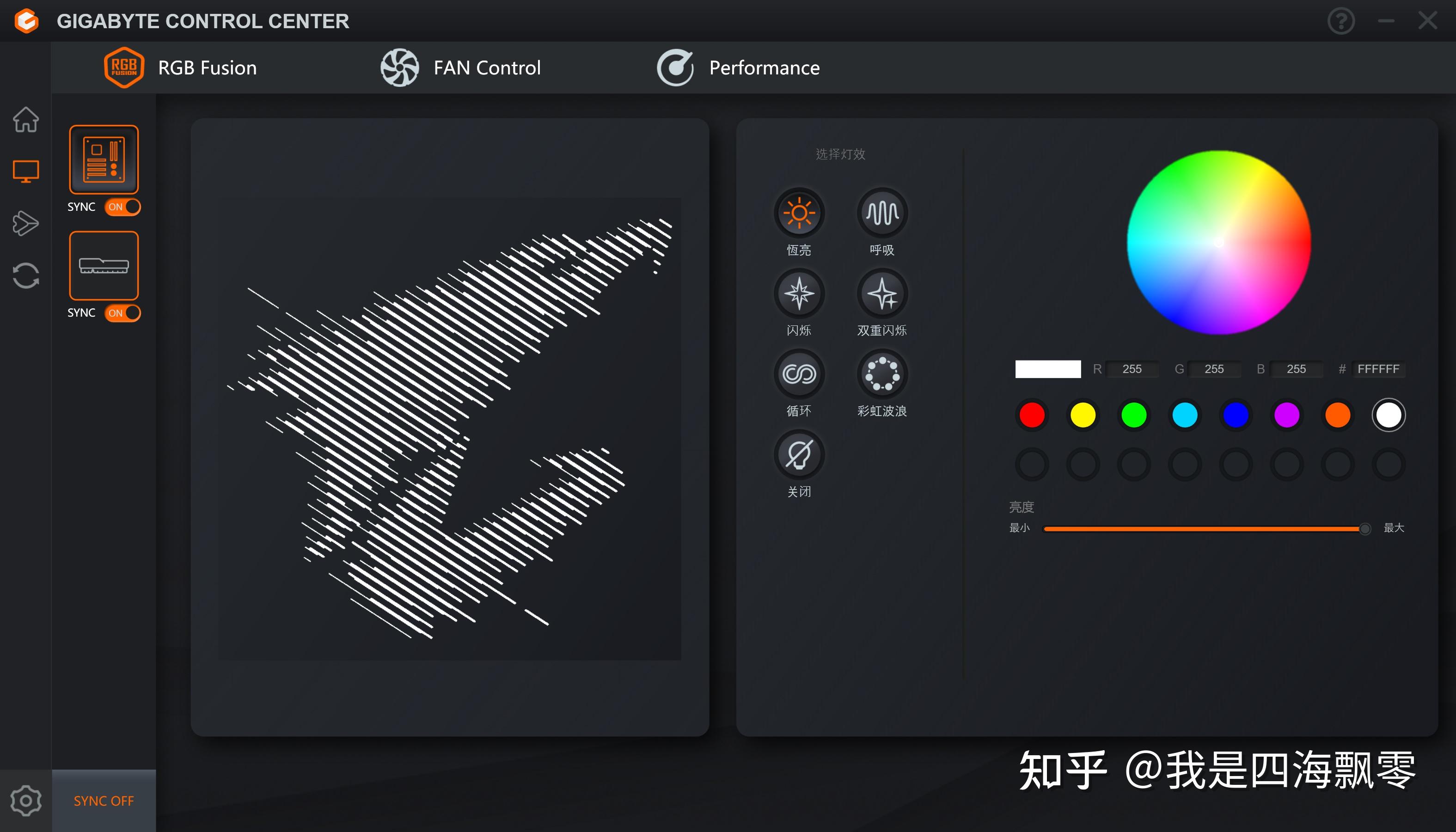Drag the brightness slider to maximum
Viewport: 1456px width, 832px height.
(1364, 528)
